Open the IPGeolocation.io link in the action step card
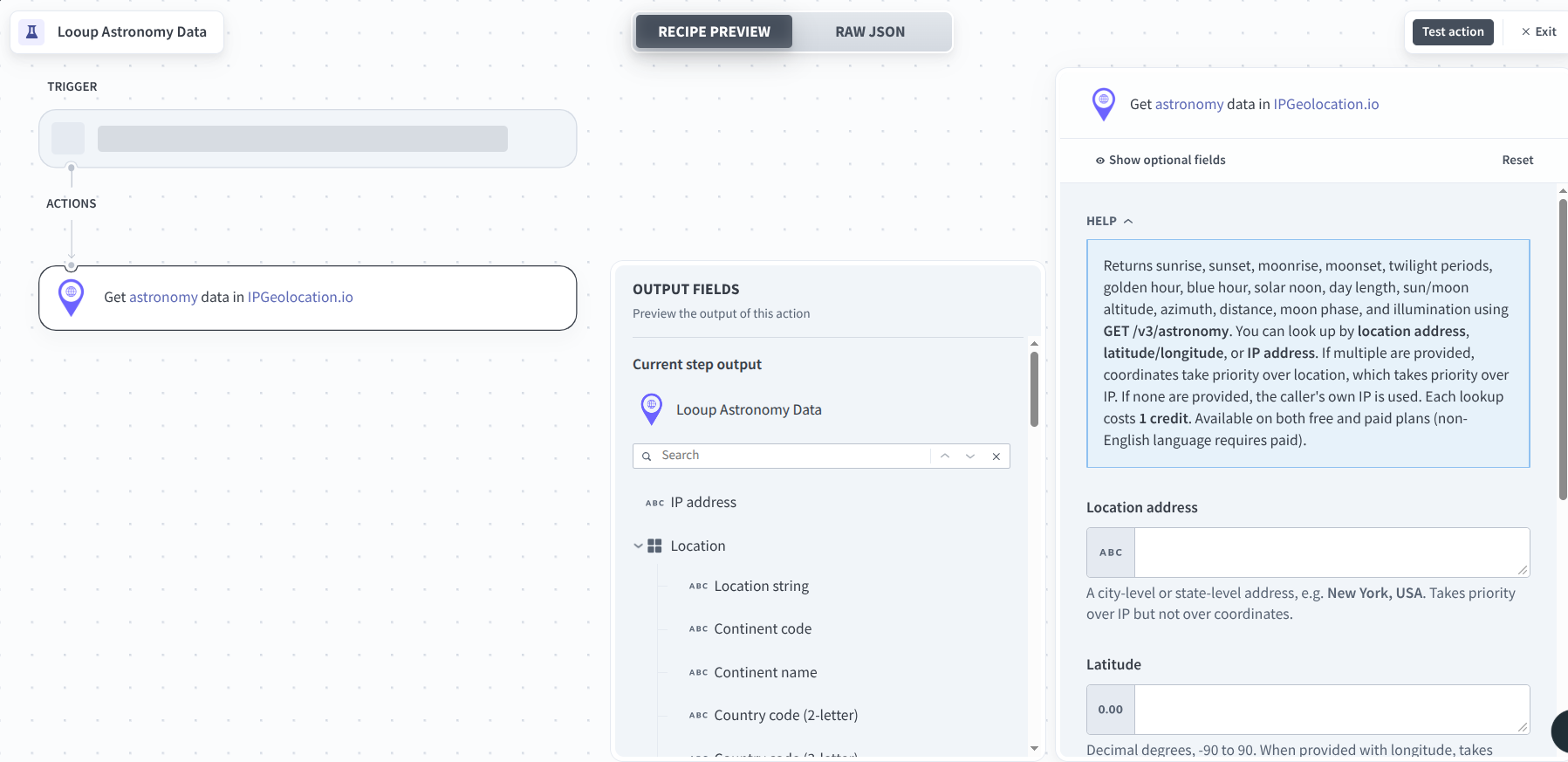The width and height of the screenshot is (1568, 762). 300,298
